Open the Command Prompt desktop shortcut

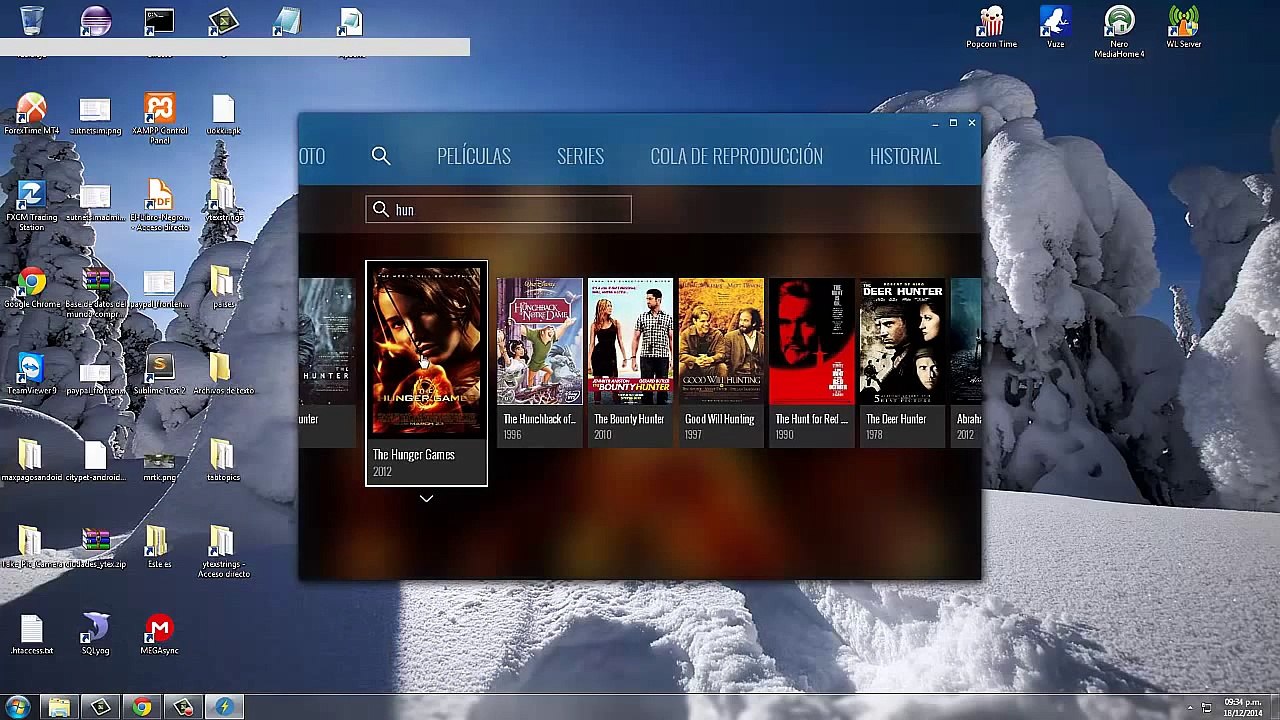tap(159, 22)
